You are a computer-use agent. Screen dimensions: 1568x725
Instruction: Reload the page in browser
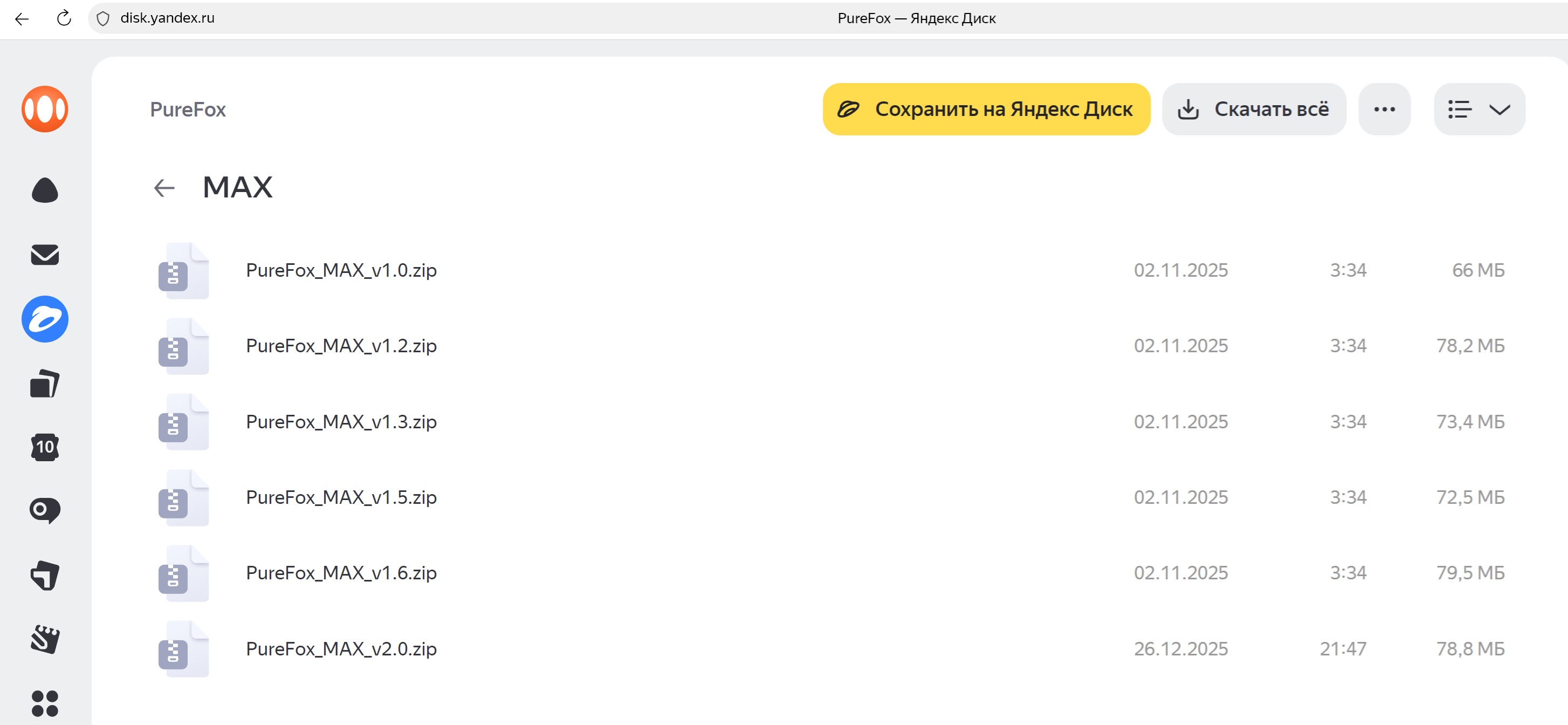[64, 18]
